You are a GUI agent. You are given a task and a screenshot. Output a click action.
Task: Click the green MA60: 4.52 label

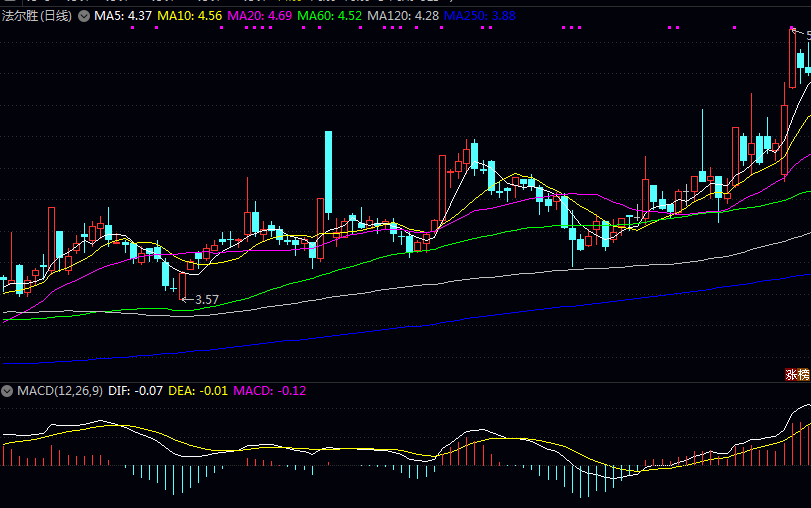[329, 16]
